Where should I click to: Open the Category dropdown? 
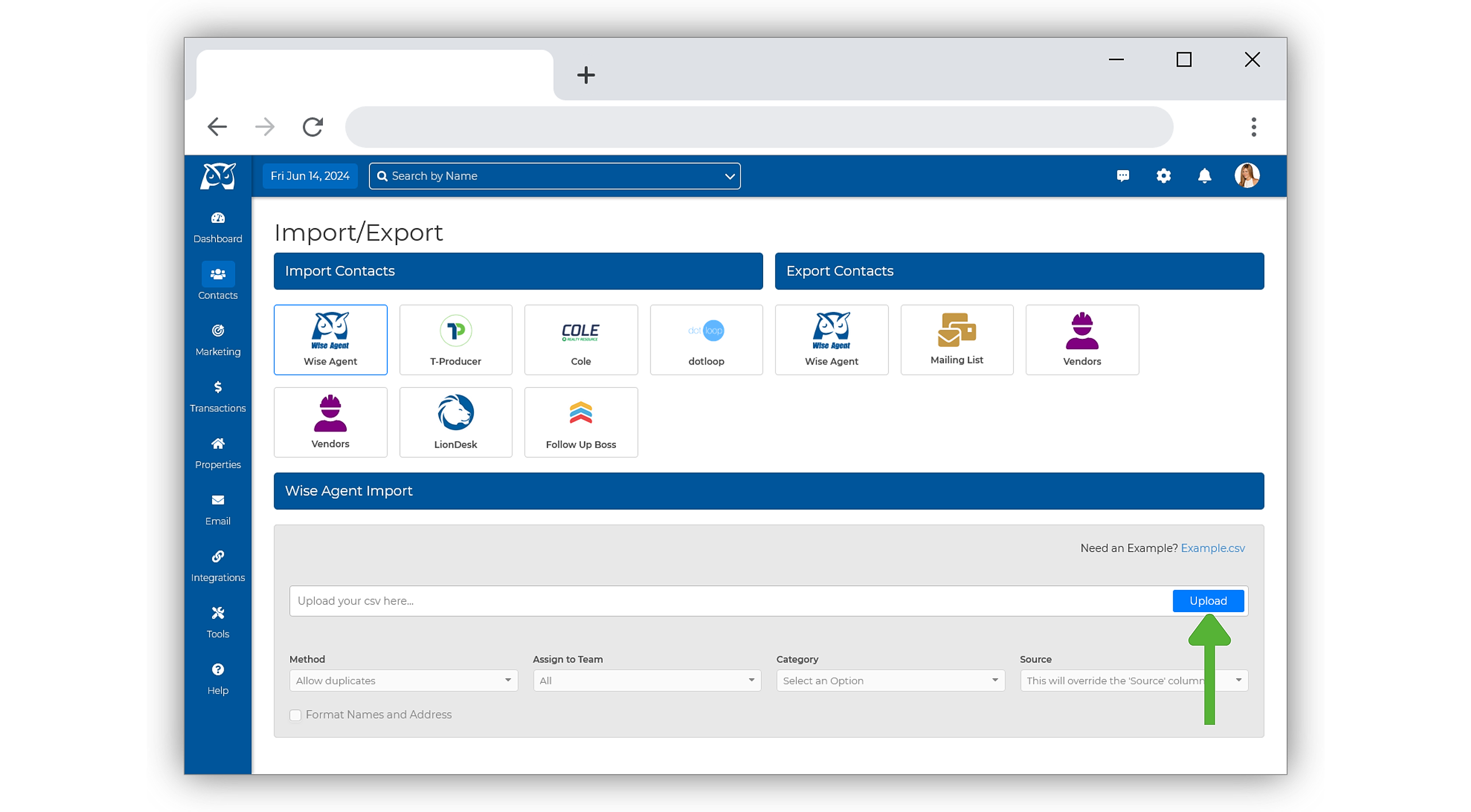click(891, 680)
